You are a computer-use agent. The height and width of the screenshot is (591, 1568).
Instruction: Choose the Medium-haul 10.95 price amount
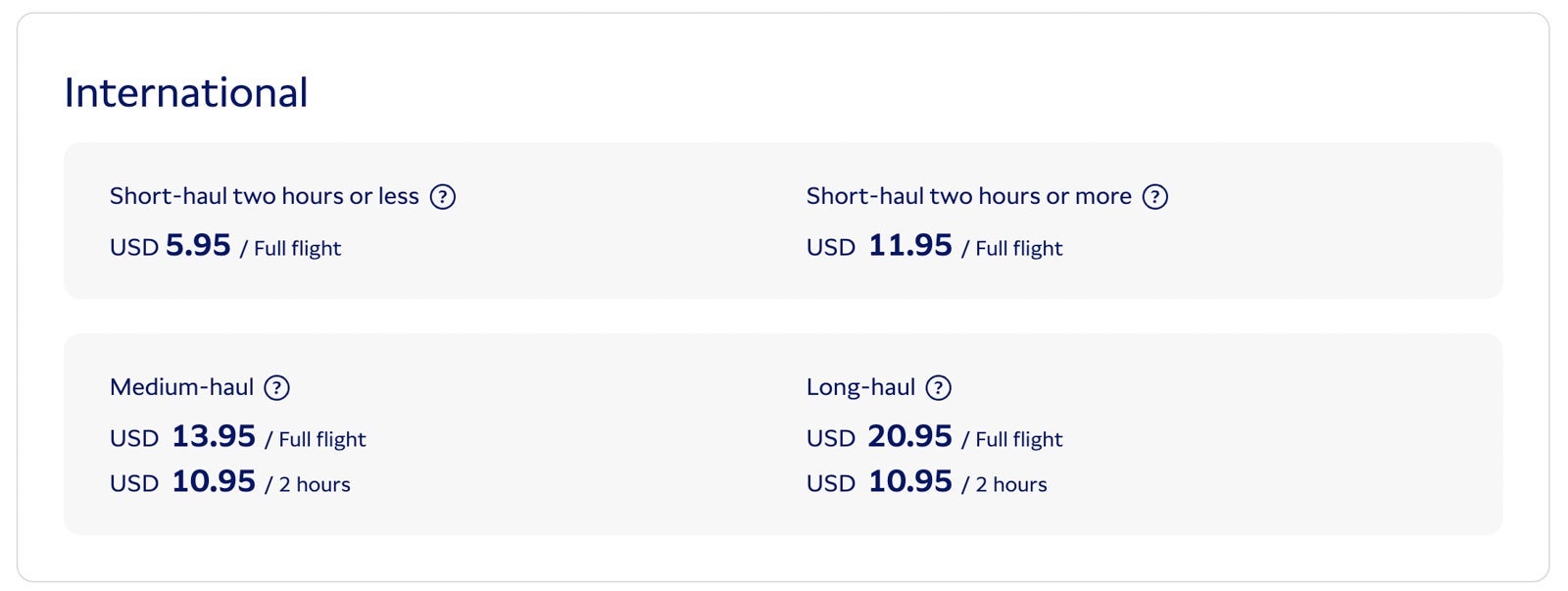pos(214,481)
